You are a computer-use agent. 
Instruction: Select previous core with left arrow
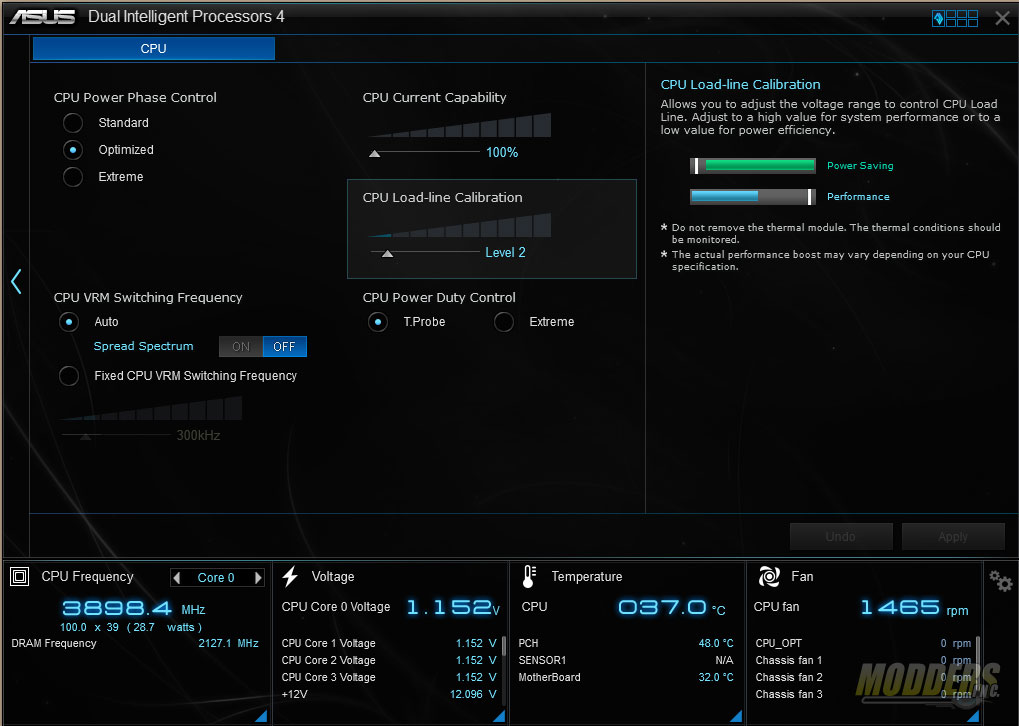pyautogui.click(x=176, y=578)
